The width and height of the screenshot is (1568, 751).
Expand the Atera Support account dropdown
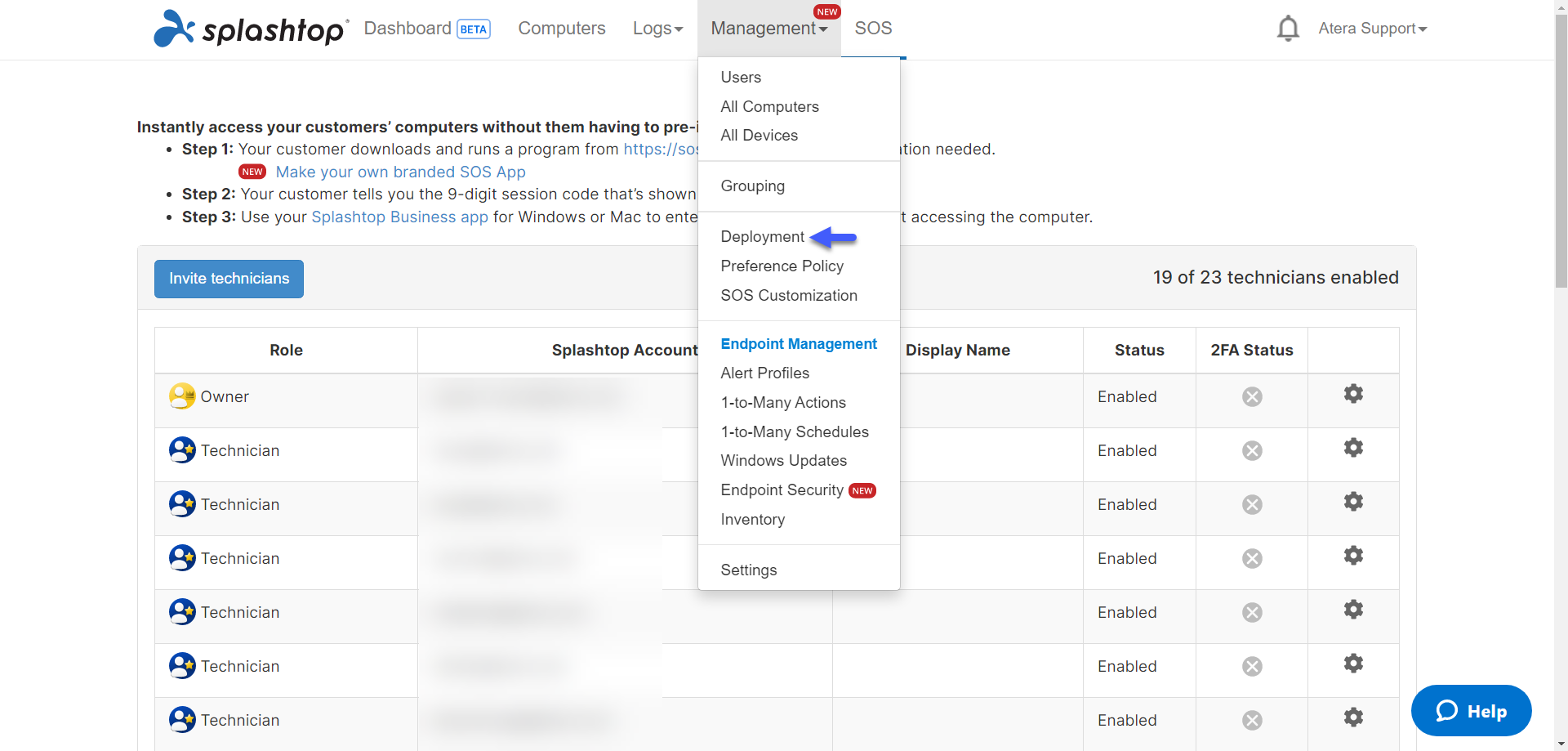coord(1373,29)
